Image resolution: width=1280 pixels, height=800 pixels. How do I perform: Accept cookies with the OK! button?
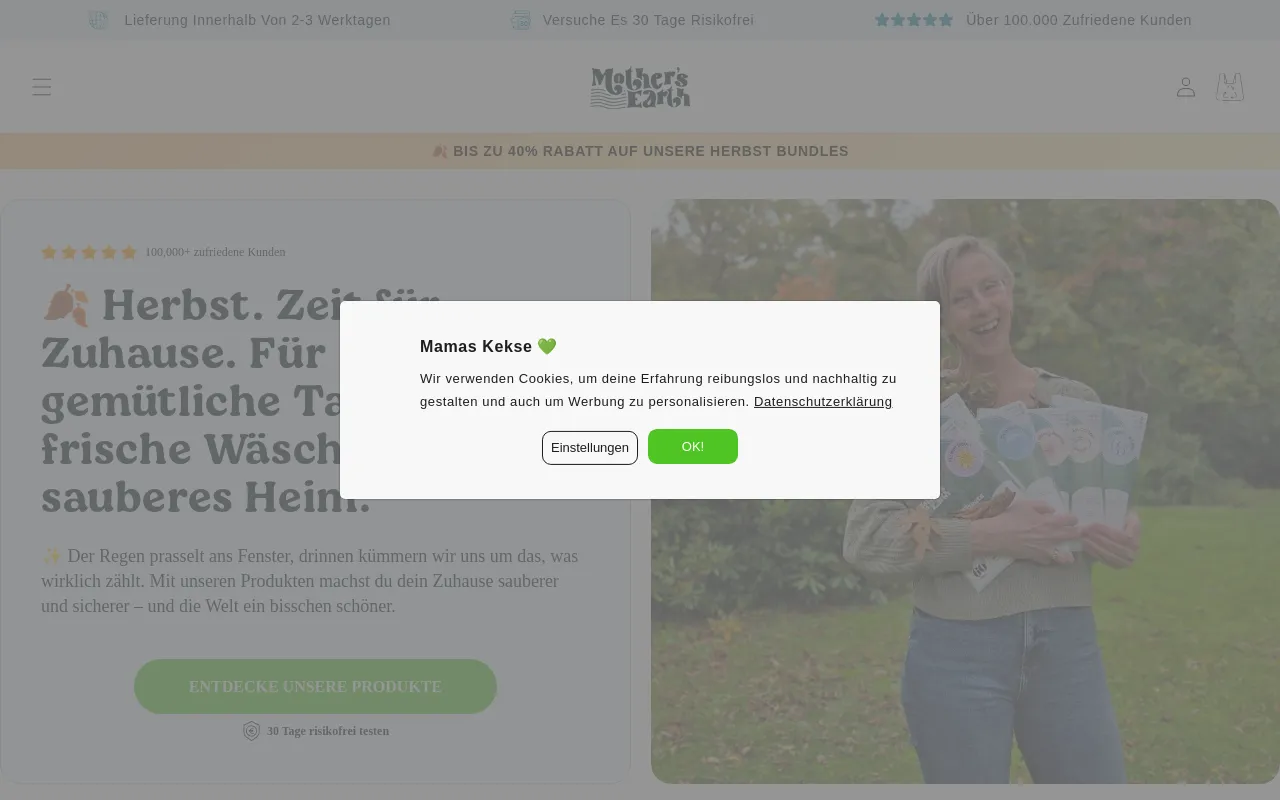tap(693, 446)
